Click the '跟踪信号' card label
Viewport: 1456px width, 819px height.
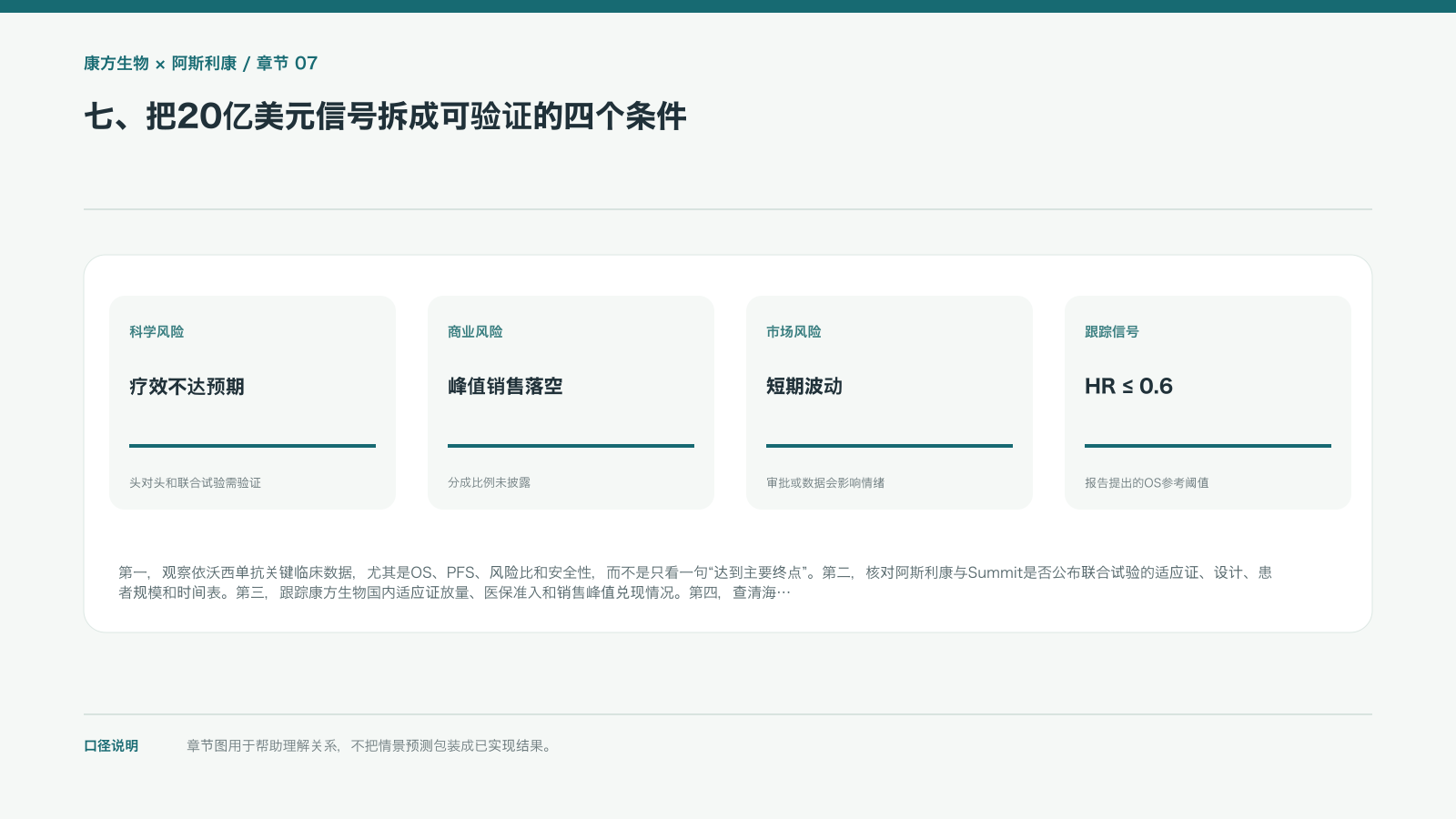coord(1112,332)
